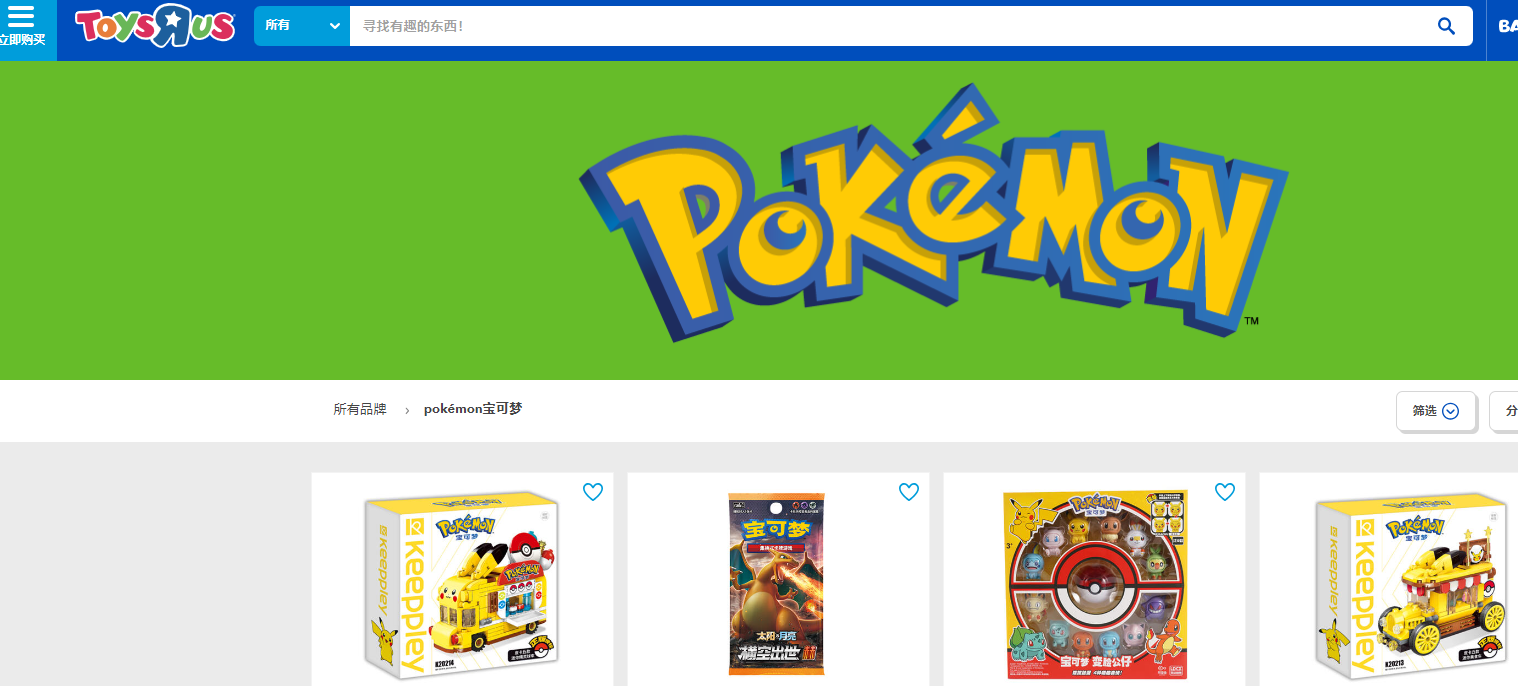Open the Poké Ball figure set image
Screen dimensions: 1518x686
(x=1094, y=585)
